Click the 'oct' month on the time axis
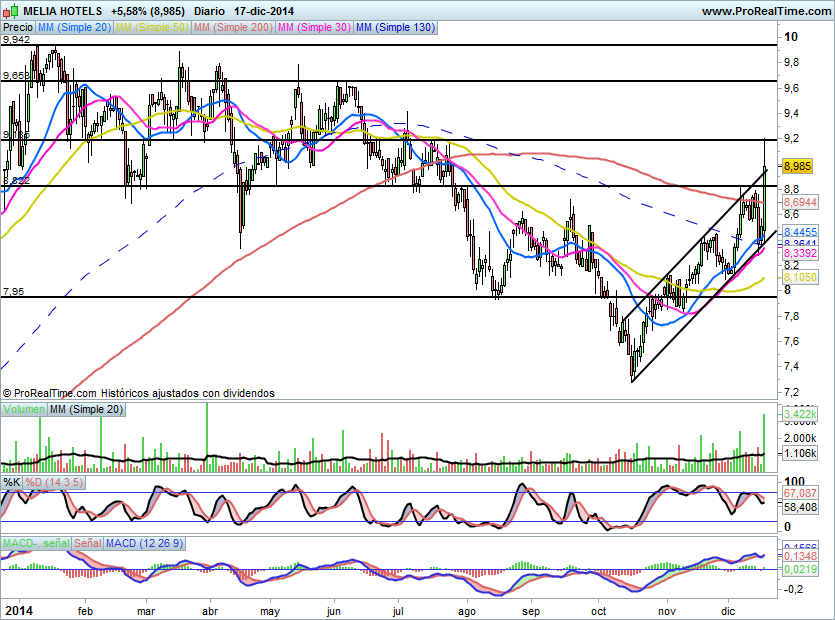This screenshot has width=835, height=620. pyautogui.click(x=599, y=609)
